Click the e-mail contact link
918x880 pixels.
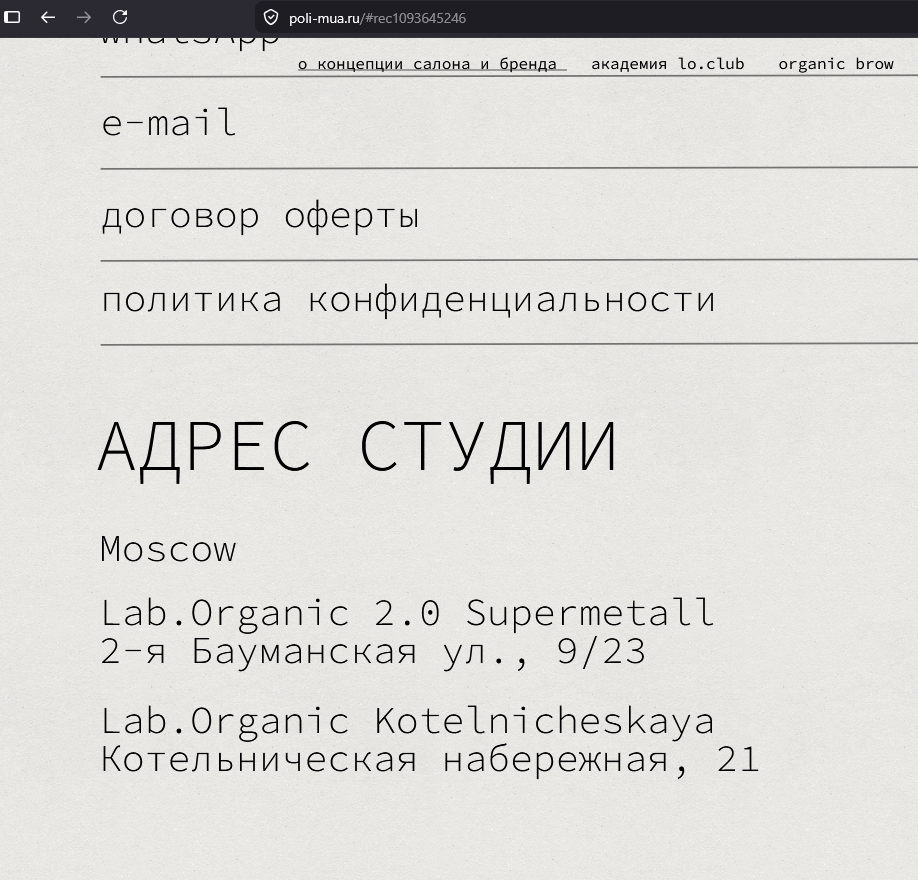(169, 123)
